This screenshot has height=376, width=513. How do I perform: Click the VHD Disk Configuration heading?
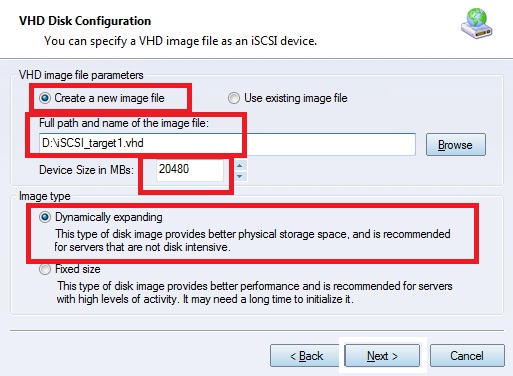pyautogui.click(x=85, y=21)
